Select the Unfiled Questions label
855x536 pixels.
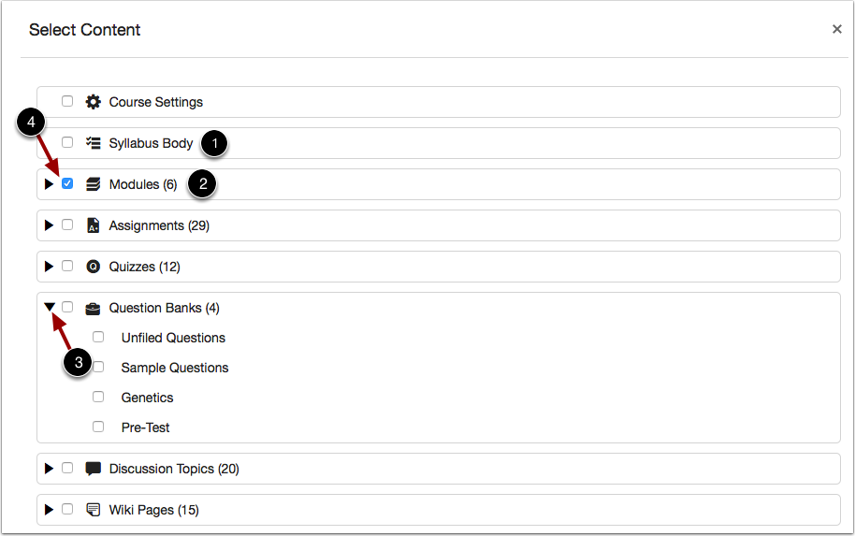coord(173,338)
